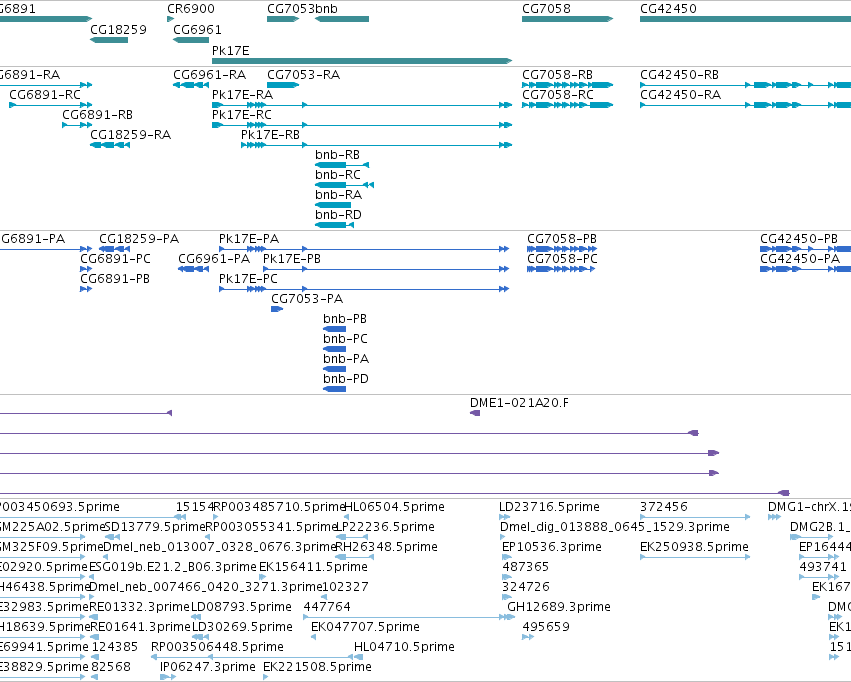This screenshot has width=851, height=682.
Task: Select protein CG7053-PA
Action: tap(277, 309)
